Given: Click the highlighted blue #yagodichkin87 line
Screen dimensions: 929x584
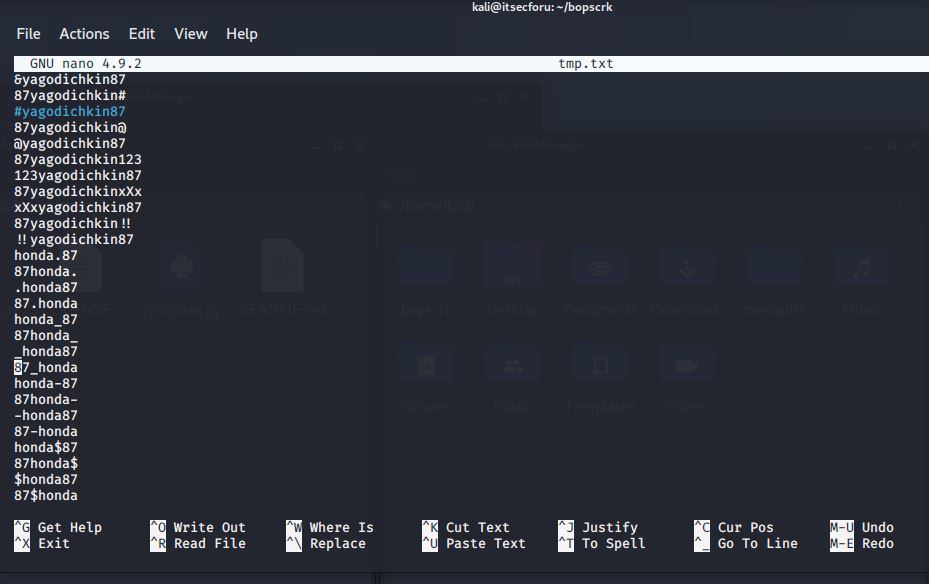Looking at the screenshot, I should click(70, 112).
